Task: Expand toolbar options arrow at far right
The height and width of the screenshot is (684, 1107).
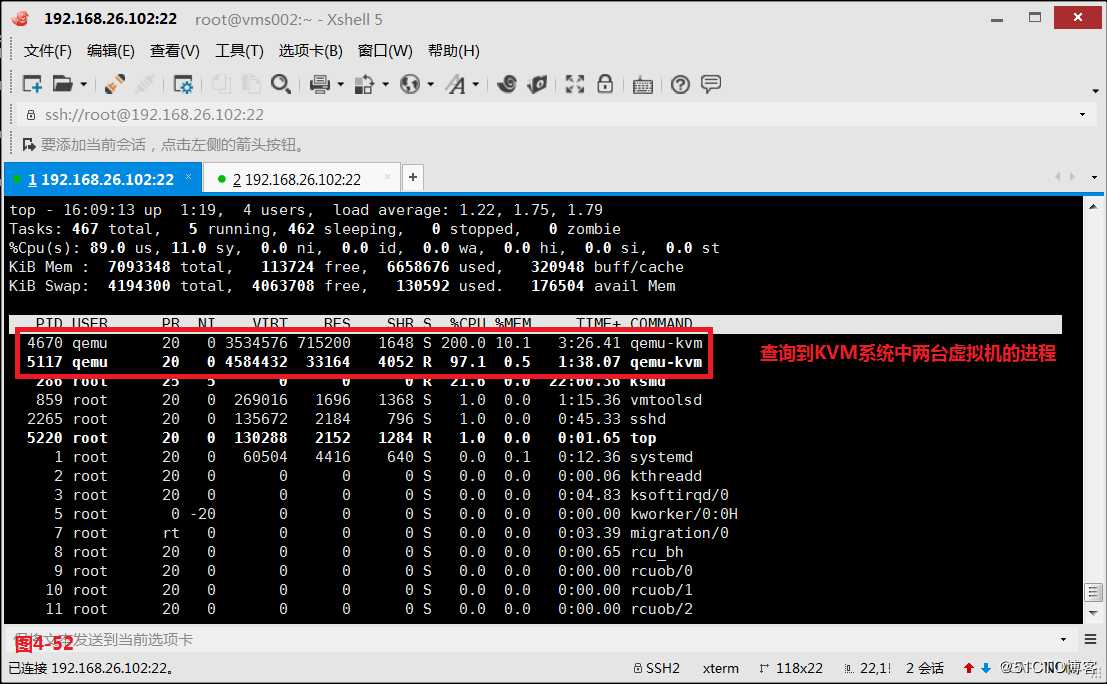Action: point(1095,91)
